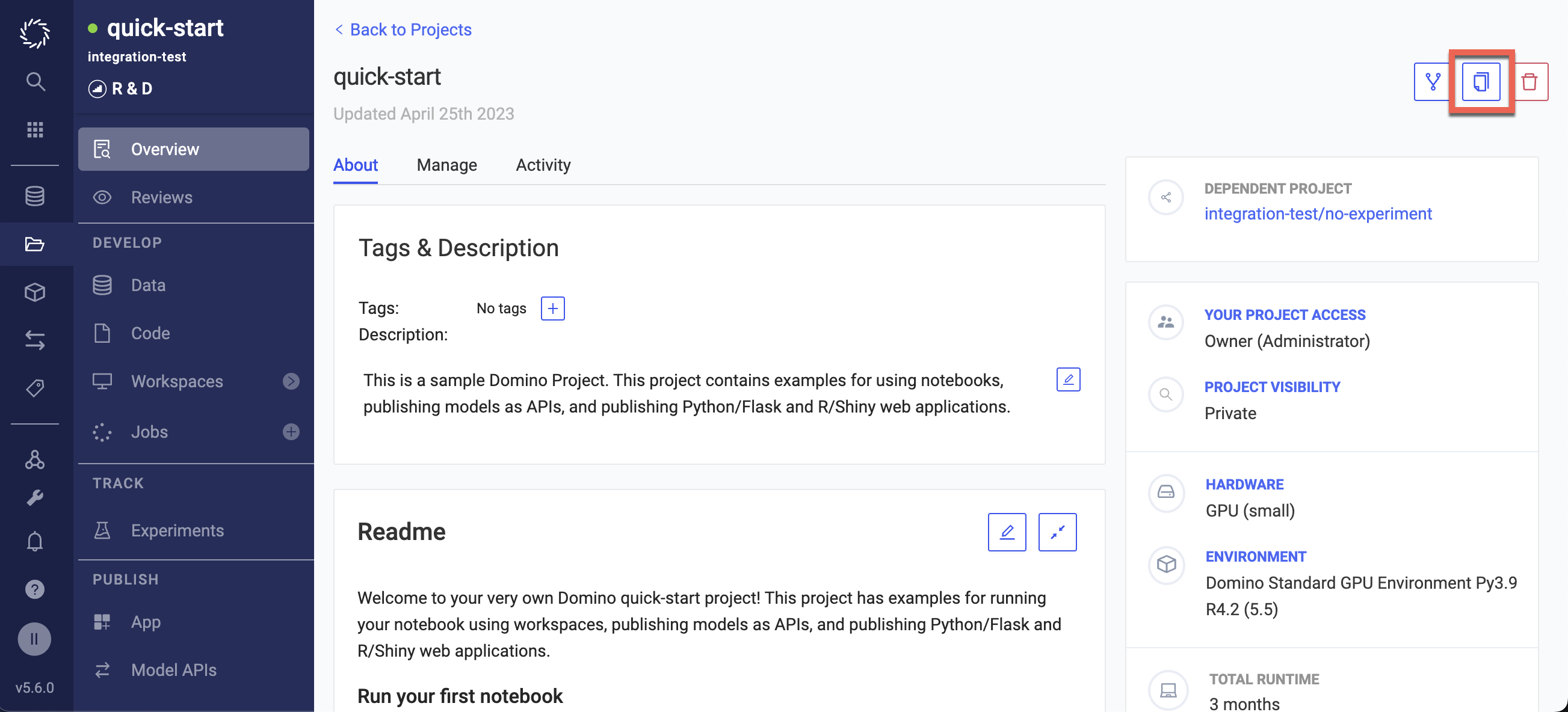Image resolution: width=1568 pixels, height=712 pixels.
Task: Switch to the Manage tab
Action: 447,165
